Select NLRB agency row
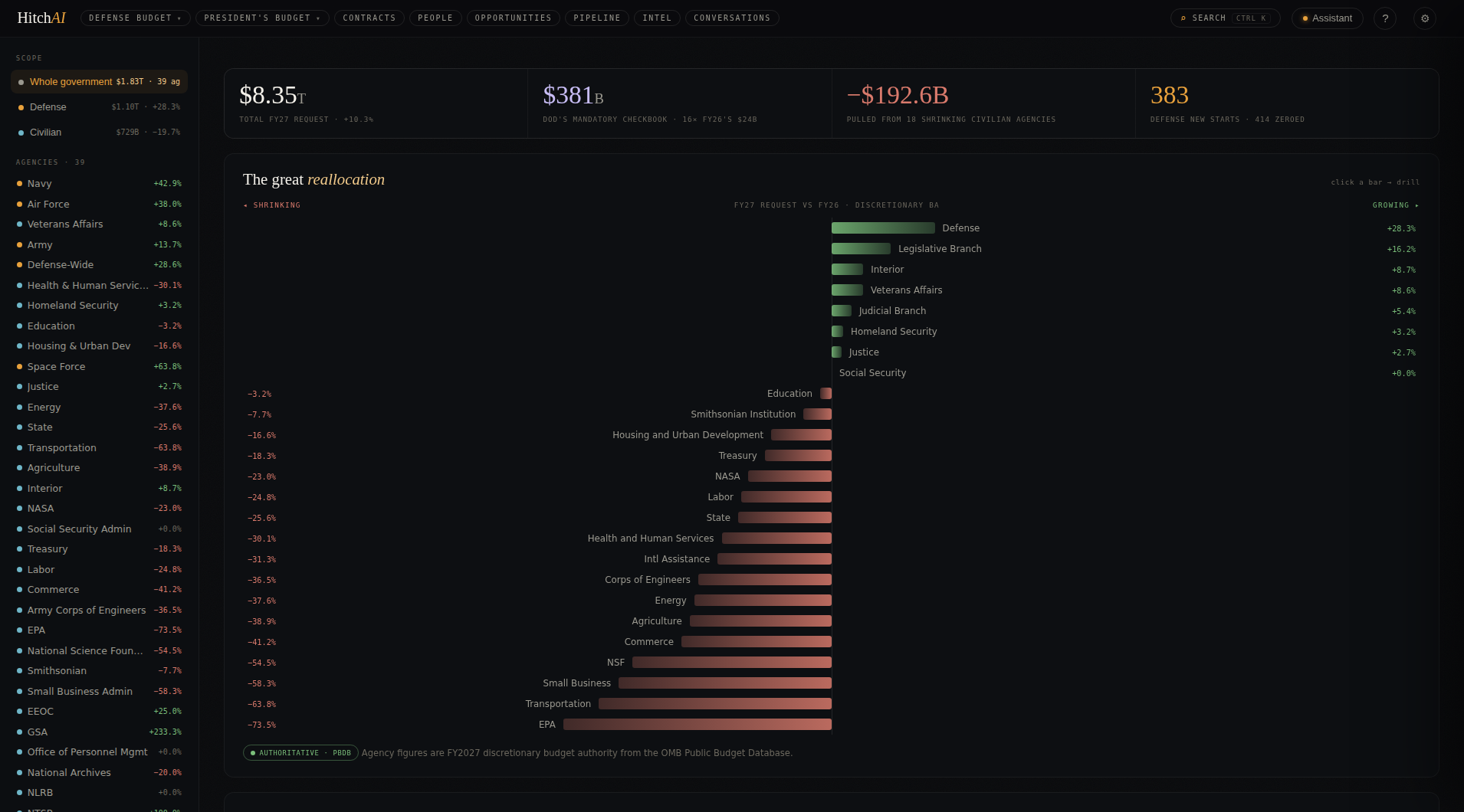Screen dimensions: 1464x812 99,793
